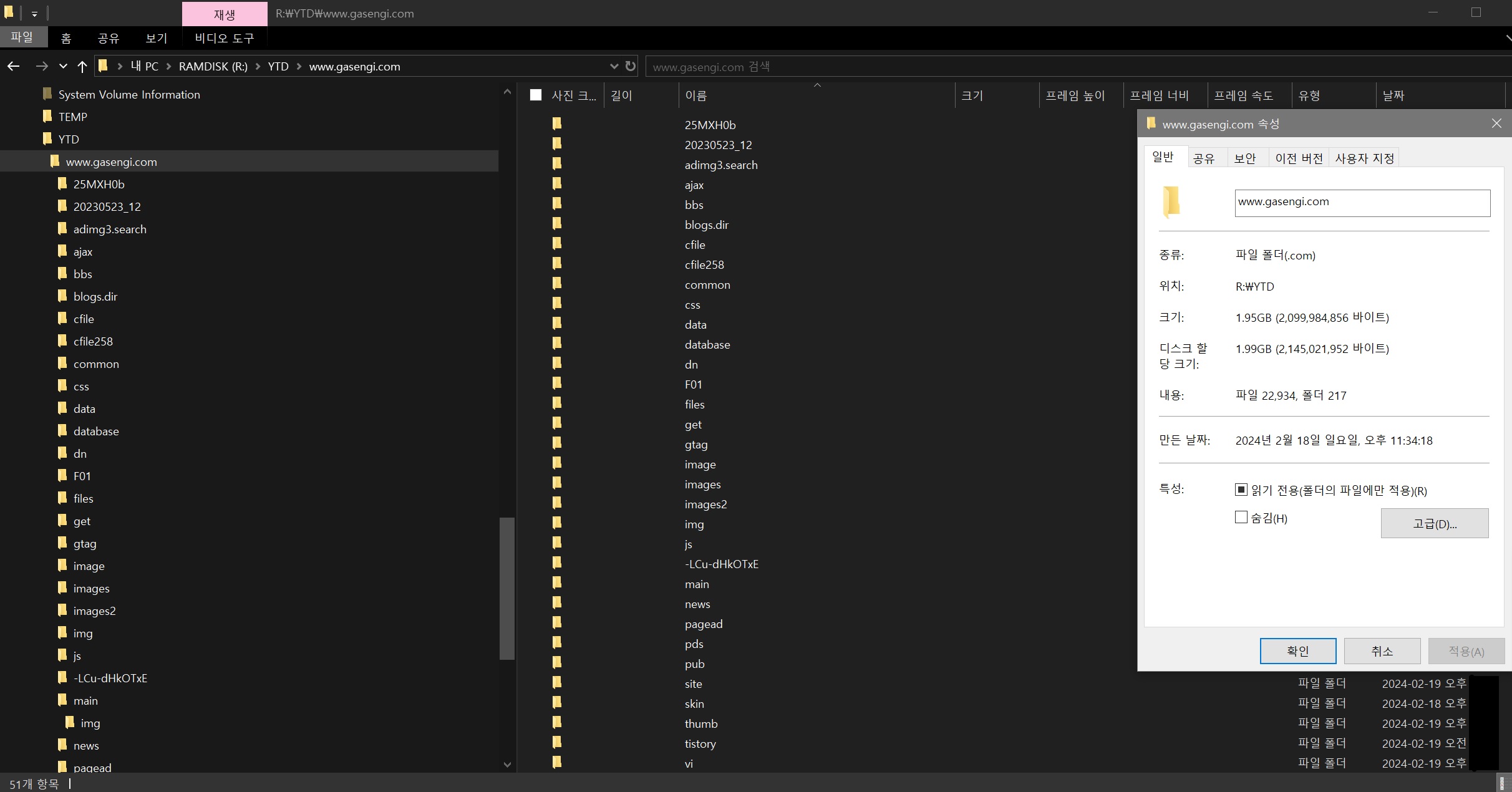Screen dimensions: 1512x792
Task: Switch to 이전 버전 tab in properties
Action: click(1299, 158)
